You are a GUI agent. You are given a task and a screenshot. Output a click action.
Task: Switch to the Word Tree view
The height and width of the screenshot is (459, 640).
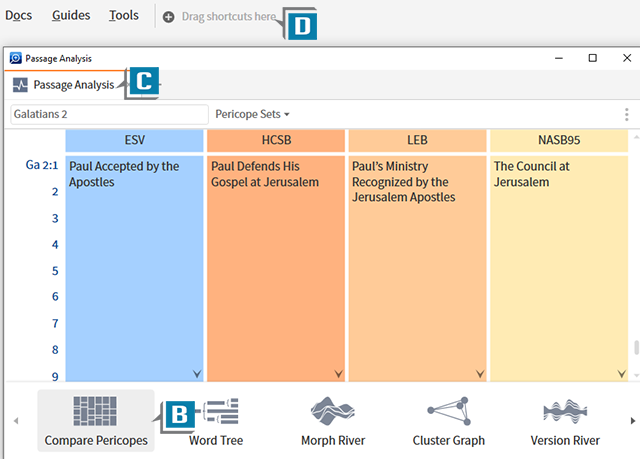(x=216, y=411)
